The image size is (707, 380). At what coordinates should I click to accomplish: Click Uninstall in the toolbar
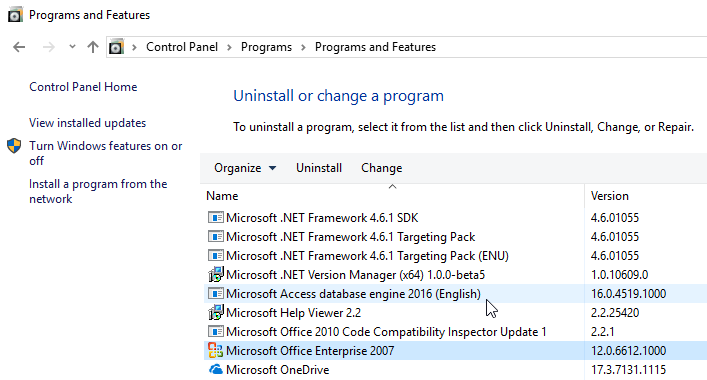(319, 168)
